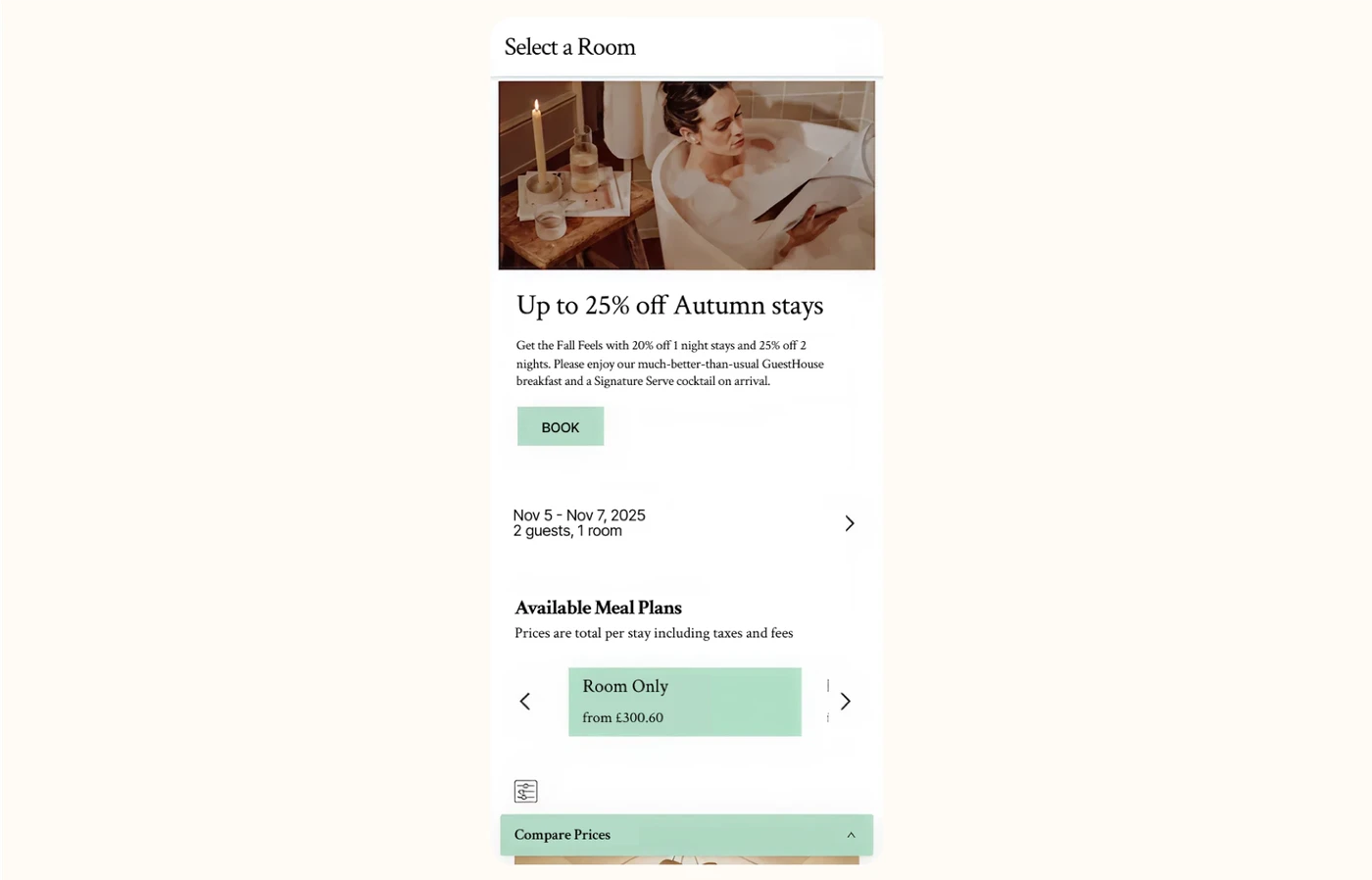Open the bathtub promotional photo
Screen dimensions: 1372x880
[686, 175]
